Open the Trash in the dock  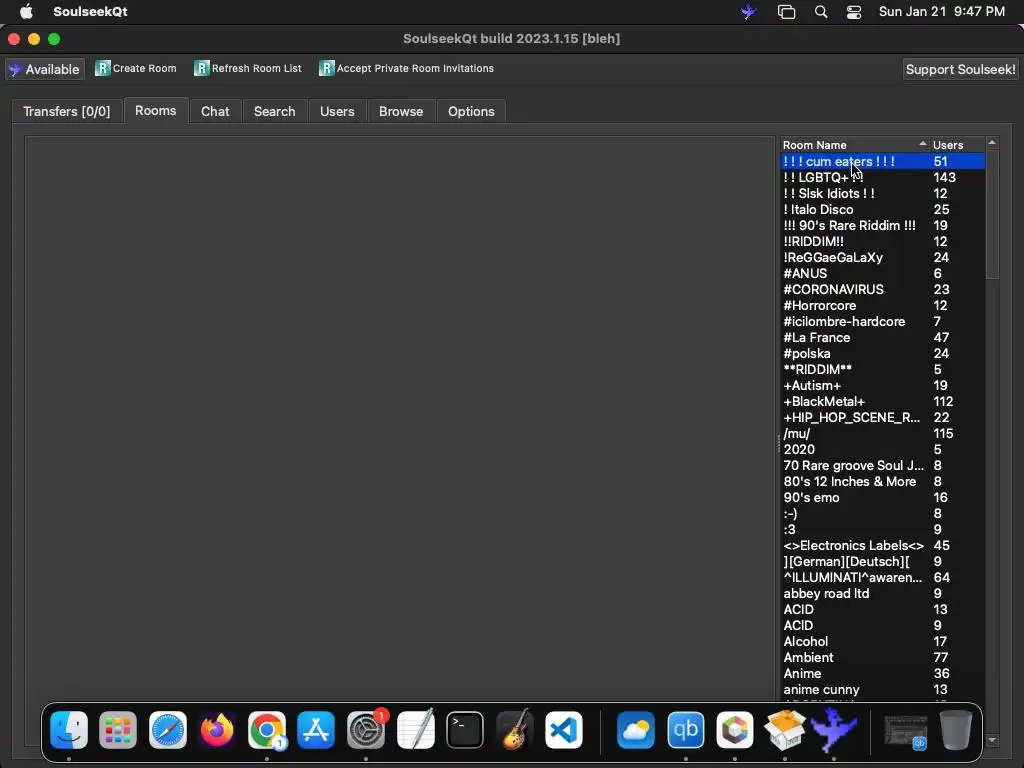(x=955, y=729)
